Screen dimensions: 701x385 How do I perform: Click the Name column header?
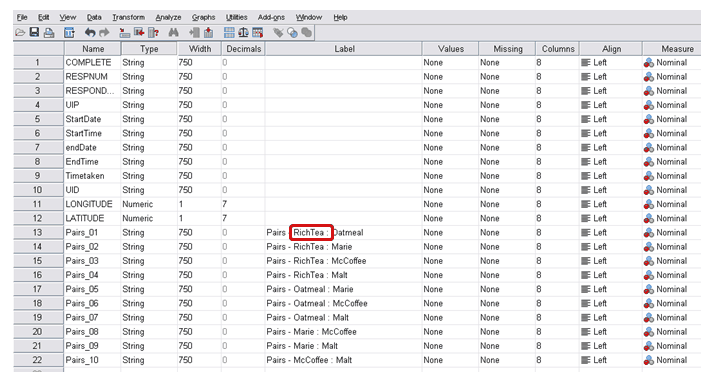point(93,49)
